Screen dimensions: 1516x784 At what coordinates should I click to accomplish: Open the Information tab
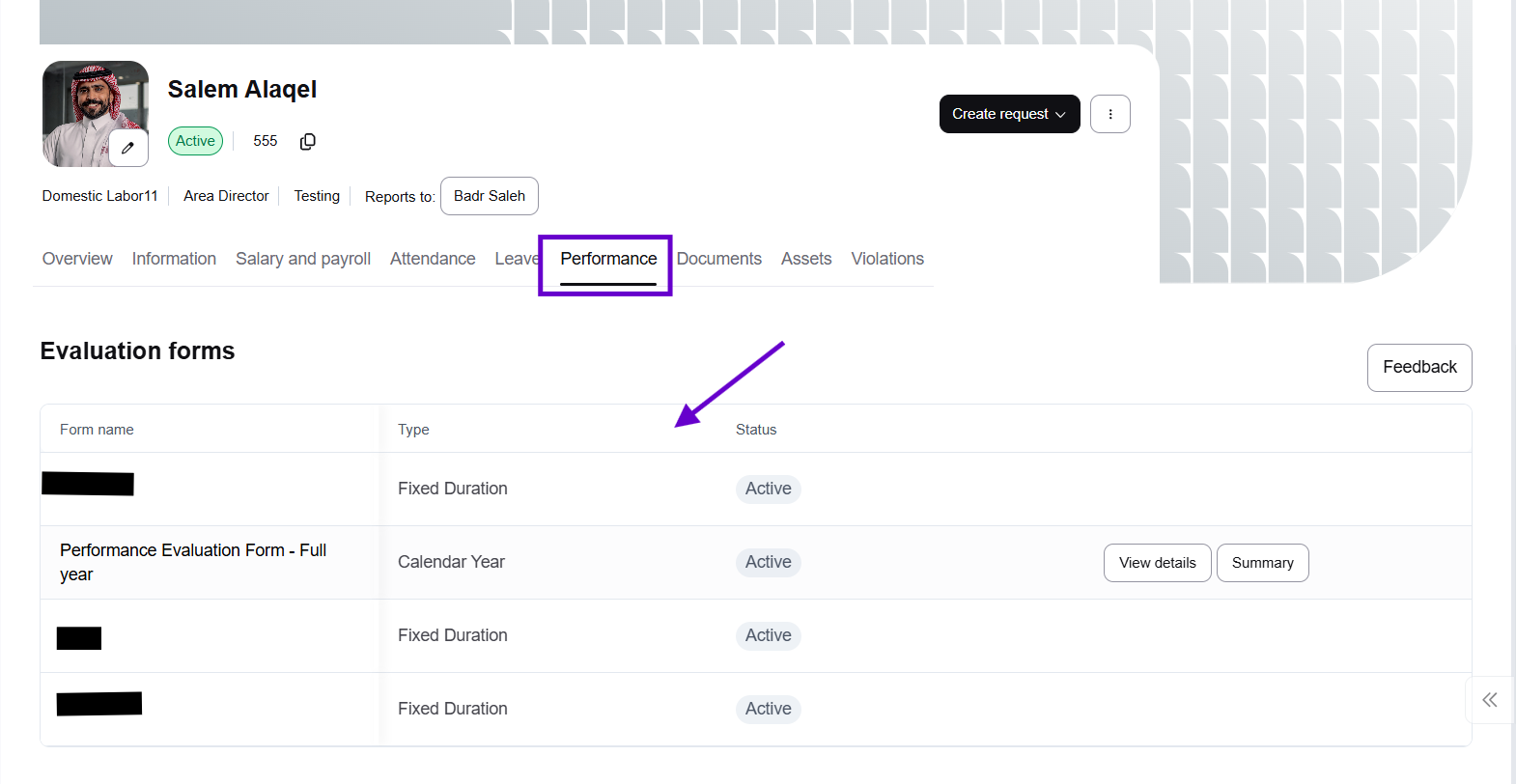(x=174, y=259)
